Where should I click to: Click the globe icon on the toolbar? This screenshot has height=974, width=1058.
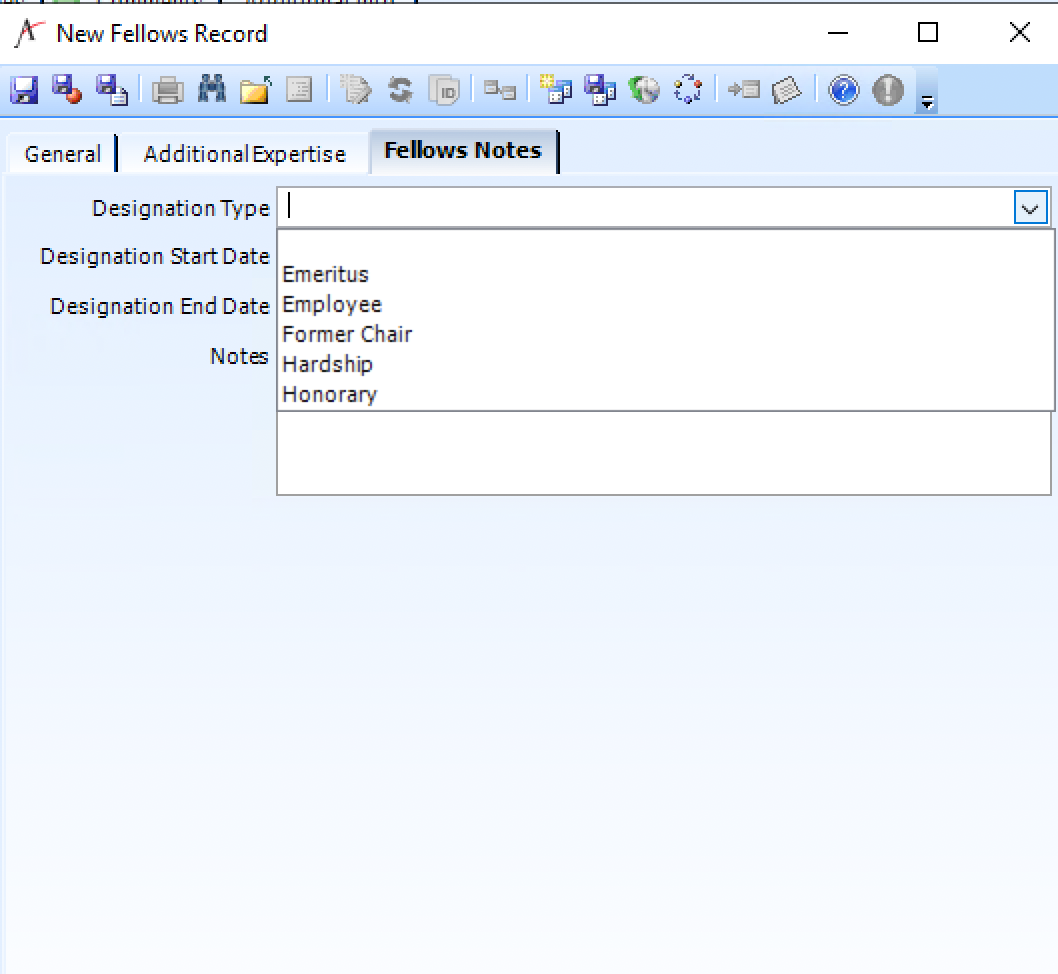[x=645, y=90]
